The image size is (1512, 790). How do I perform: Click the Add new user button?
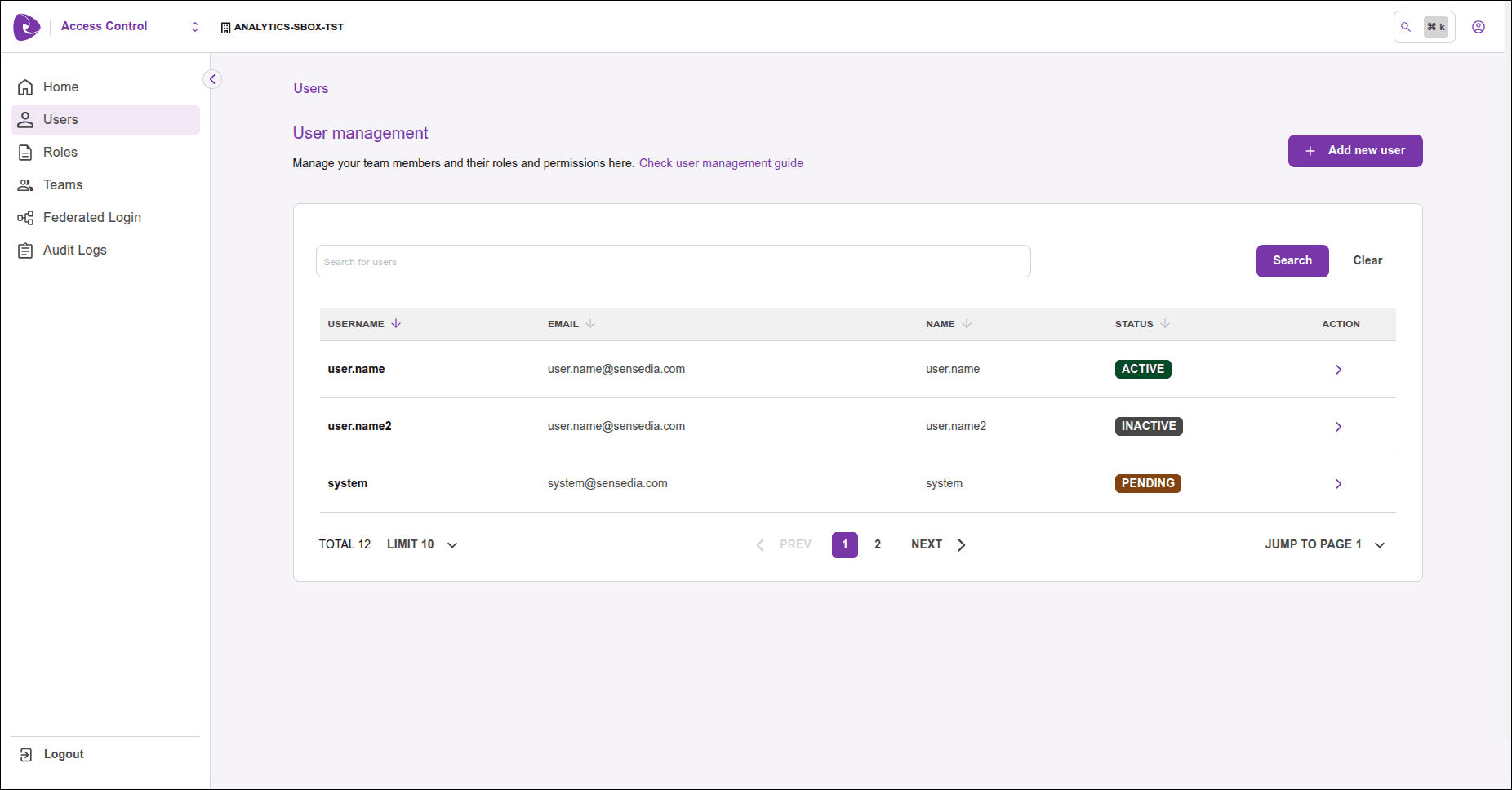tap(1354, 151)
